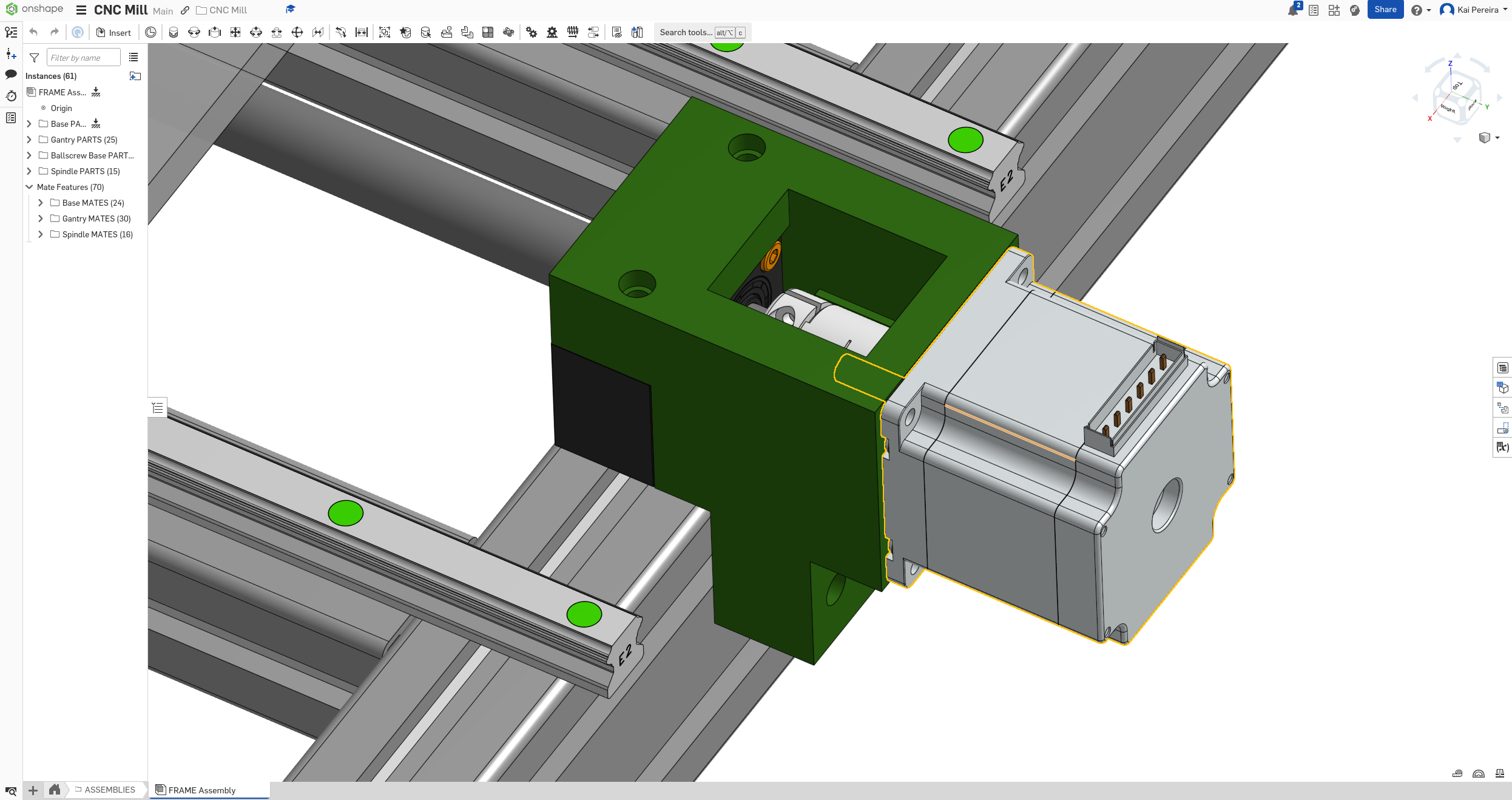Expand the Gantry PARTS (25) folder

[29, 140]
